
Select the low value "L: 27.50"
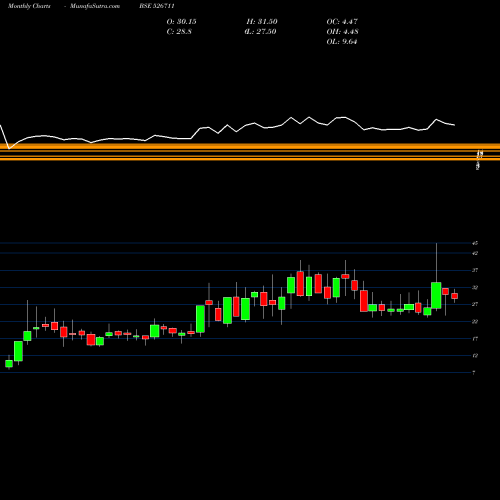click(x=260, y=32)
